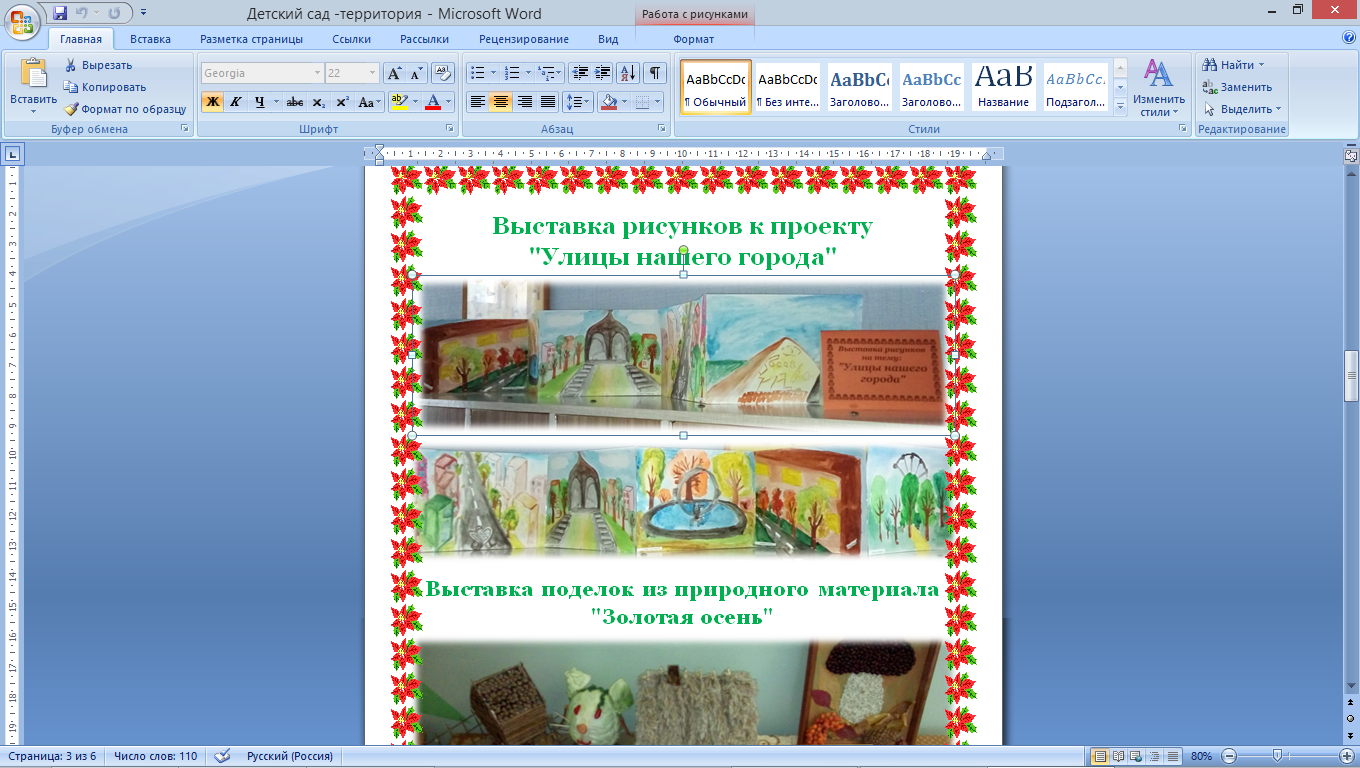The image size is (1360, 768).
Task: Expand the styles gallery more arrow
Action: (1121, 104)
